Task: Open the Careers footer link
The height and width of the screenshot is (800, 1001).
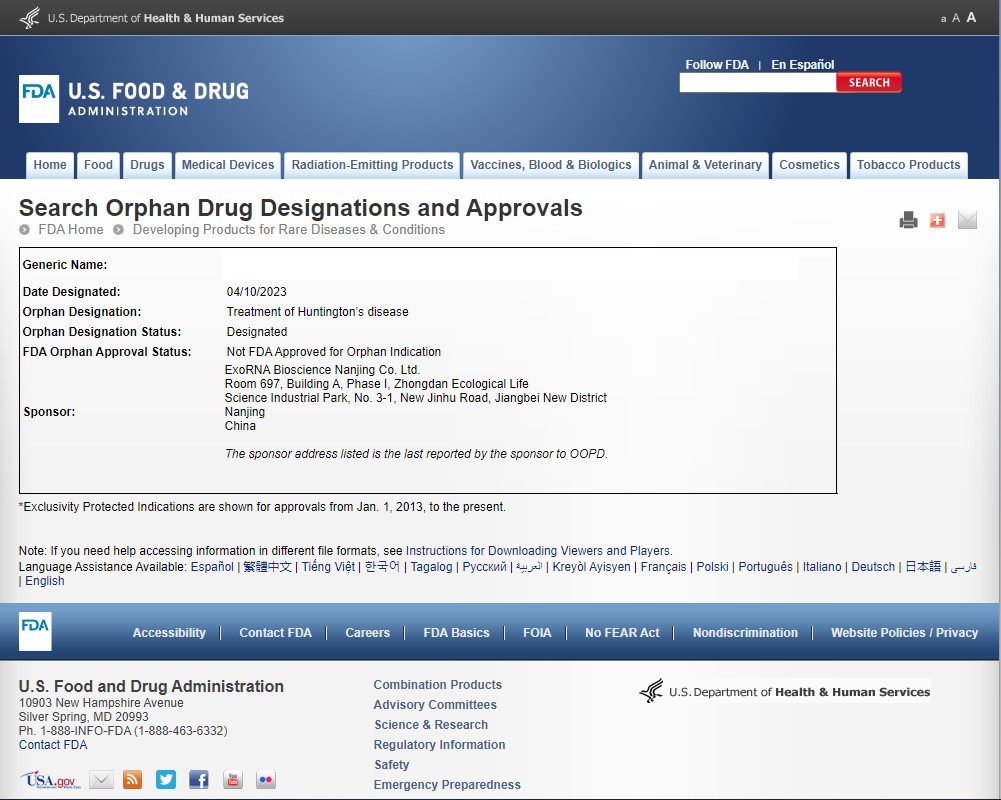Action: [367, 633]
